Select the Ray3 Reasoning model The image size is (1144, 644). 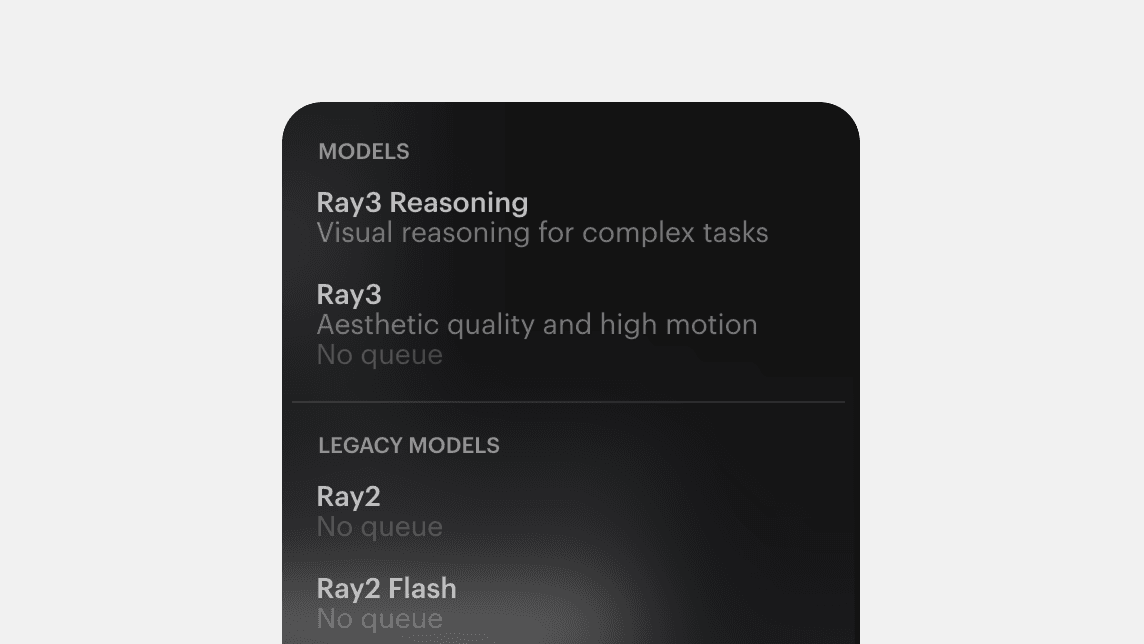422,203
